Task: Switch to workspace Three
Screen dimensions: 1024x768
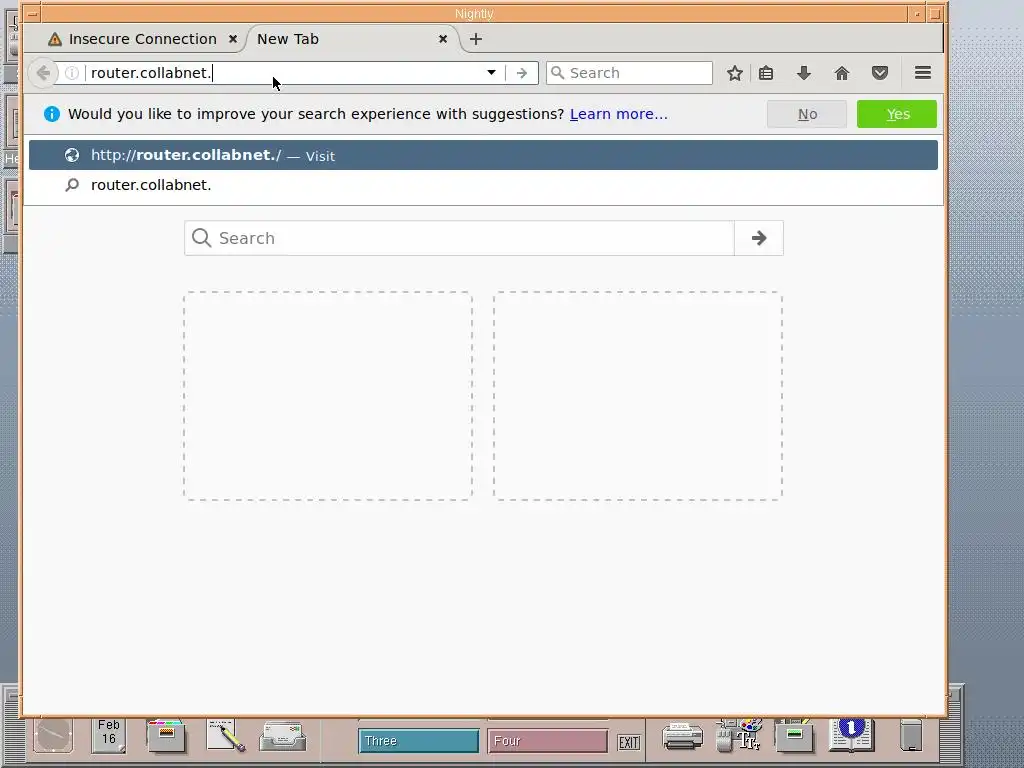Action: (x=419, y=741)
